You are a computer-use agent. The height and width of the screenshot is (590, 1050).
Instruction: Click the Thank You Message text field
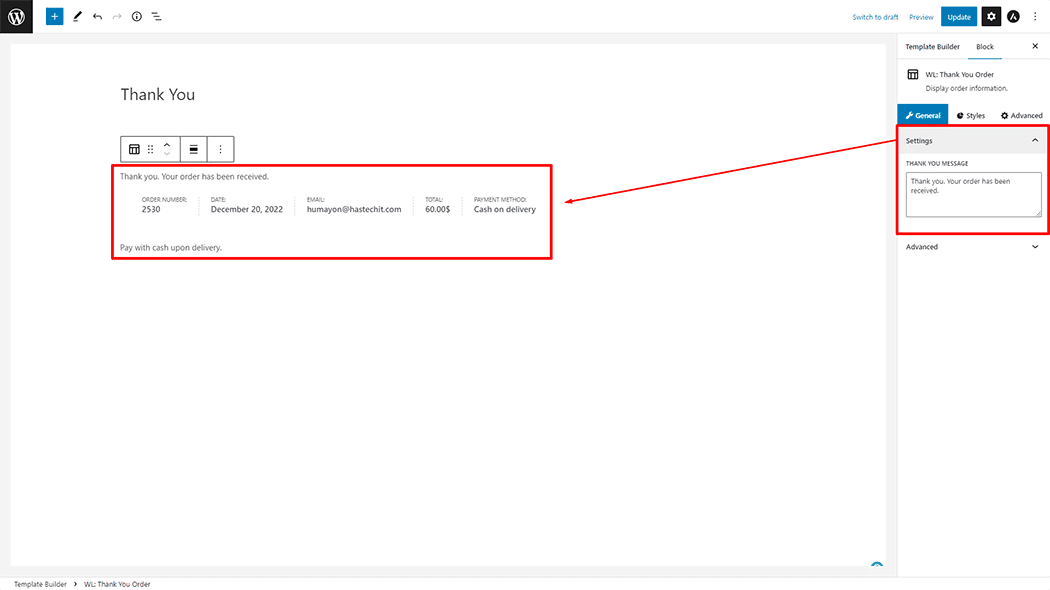[972, 194]
